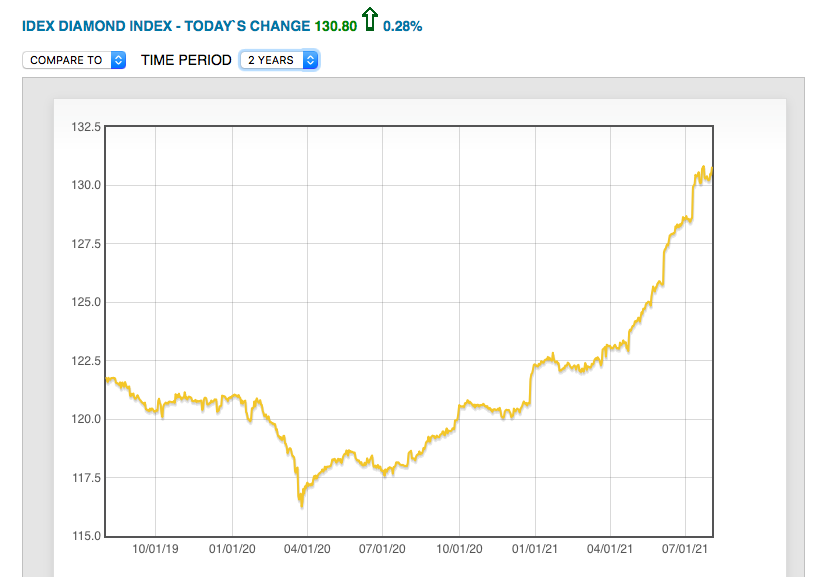
Task: Click the 115.0 y-axis label
Action: click(x=84, y=536)
